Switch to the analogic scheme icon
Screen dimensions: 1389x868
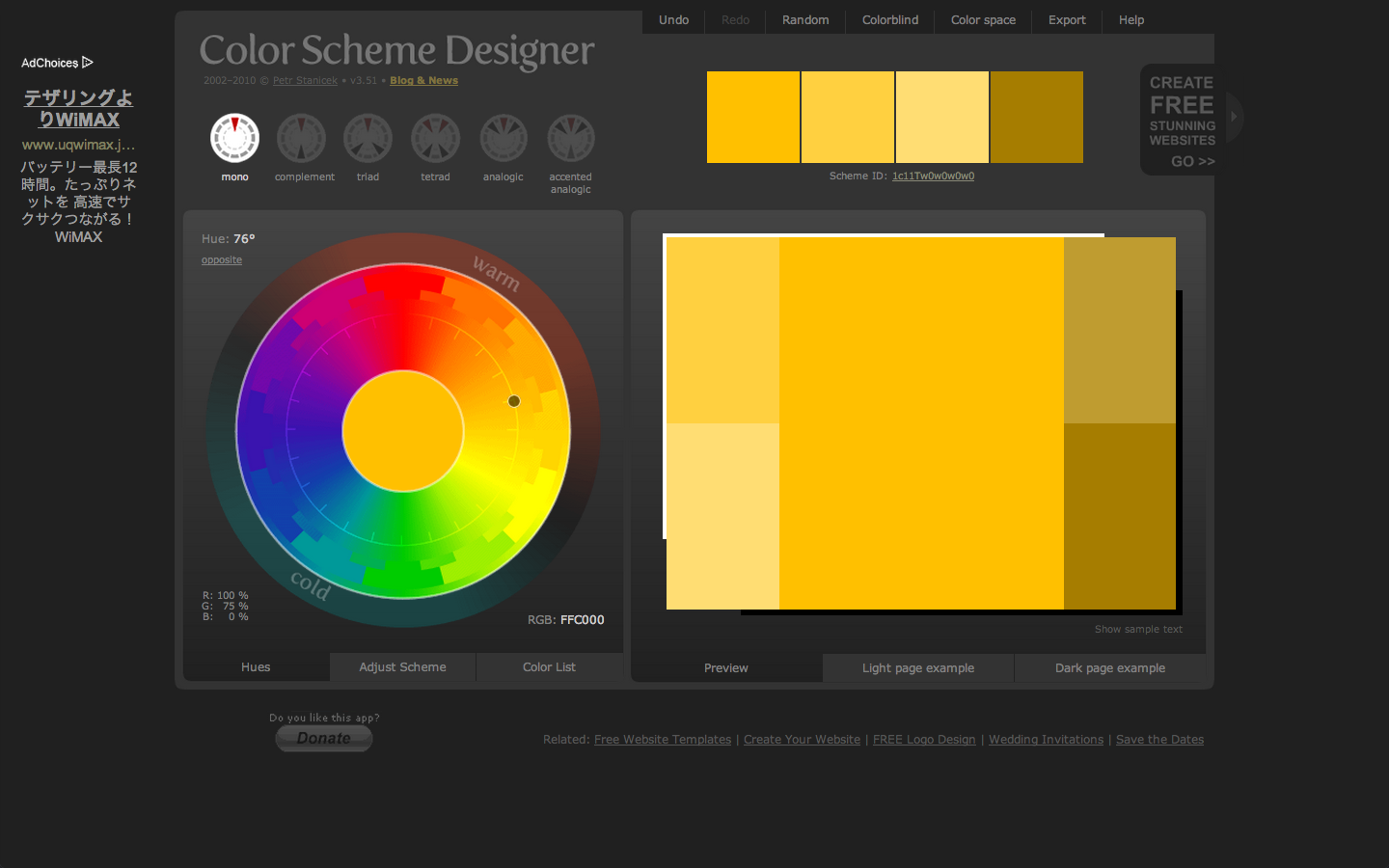point(504,138)
